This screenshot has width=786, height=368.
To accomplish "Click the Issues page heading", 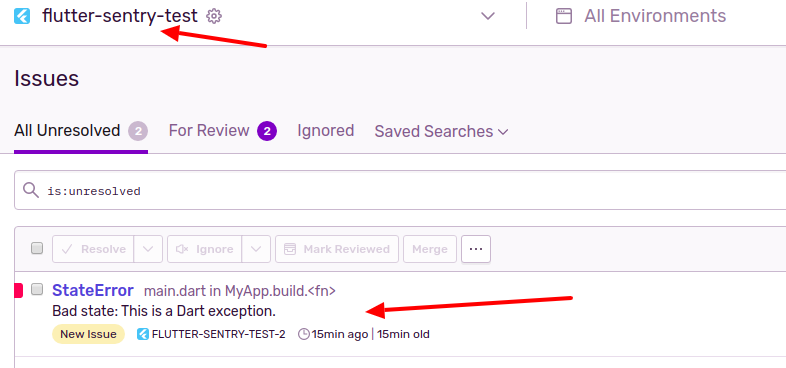I will tap(46, 79).
